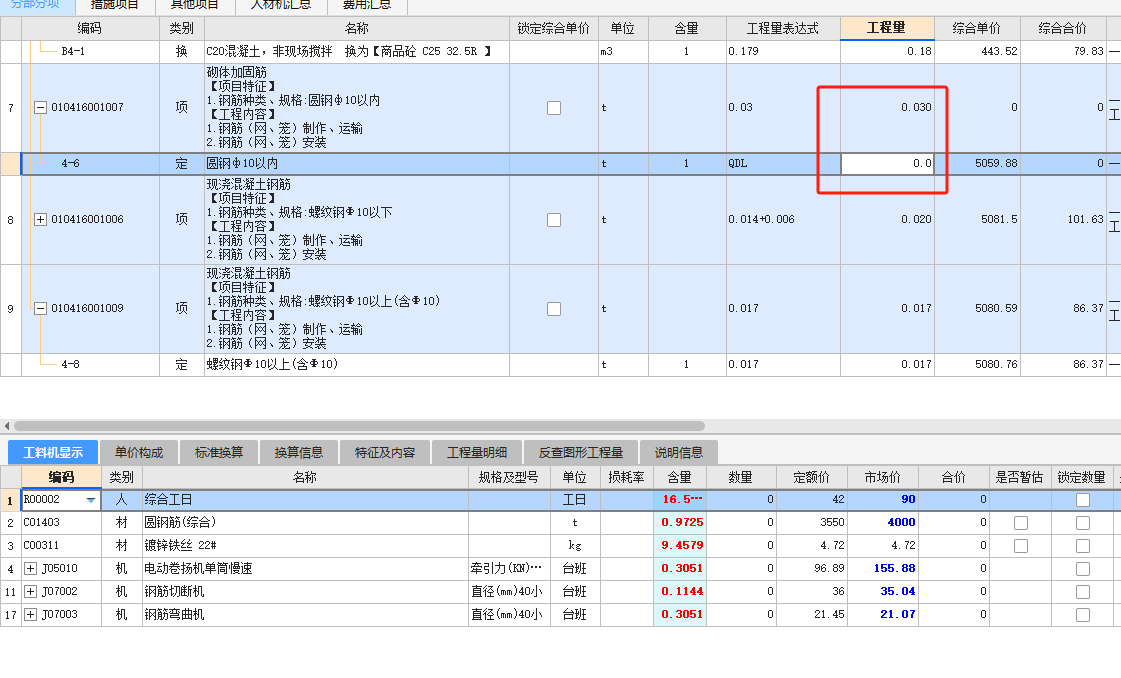Select the 4-8 quota row code

(x=70, y=364)
